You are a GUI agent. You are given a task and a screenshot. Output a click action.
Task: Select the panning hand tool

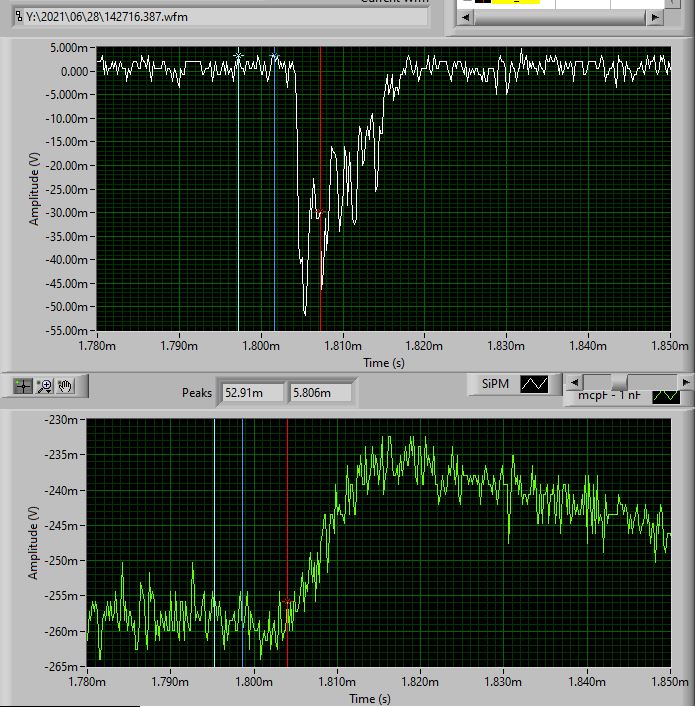pos(67,385)
